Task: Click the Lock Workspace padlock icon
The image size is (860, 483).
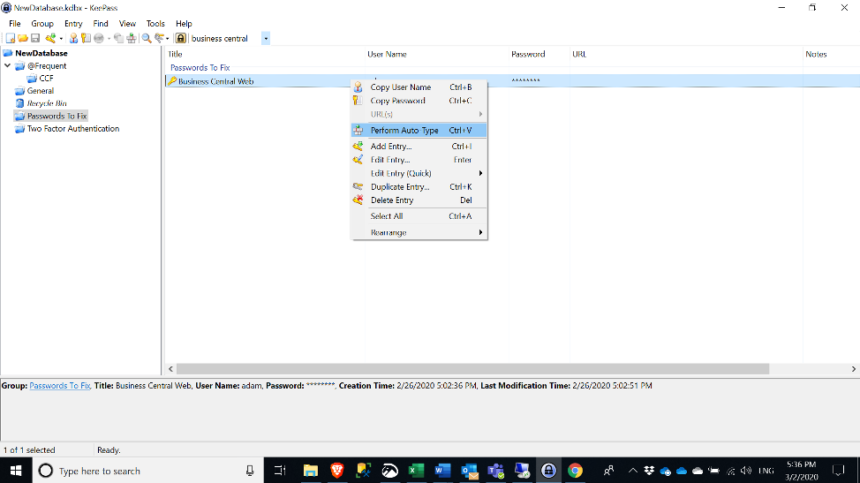Action: (180, 38)
